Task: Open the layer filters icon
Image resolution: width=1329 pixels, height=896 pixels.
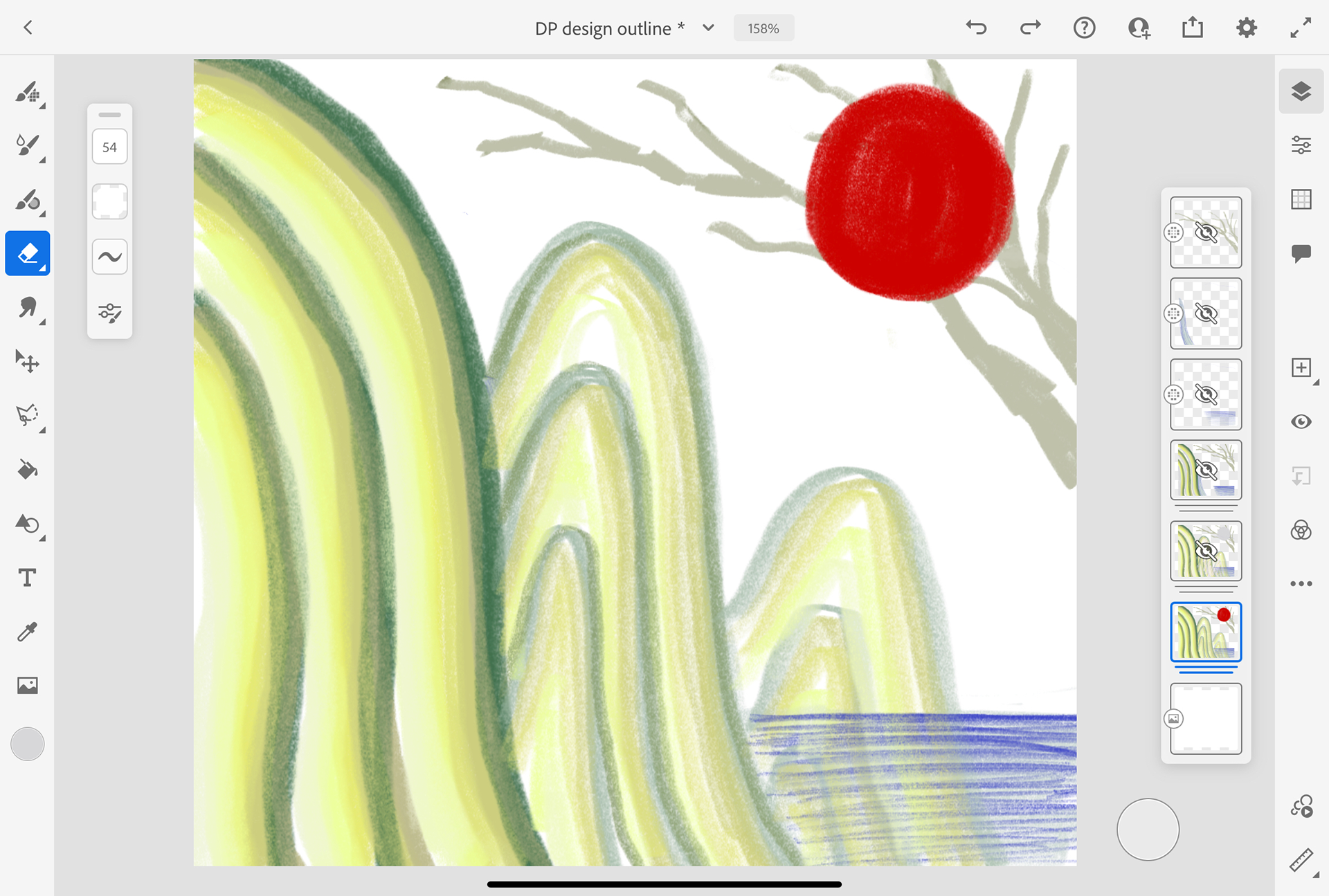Action: [1301, 530]
